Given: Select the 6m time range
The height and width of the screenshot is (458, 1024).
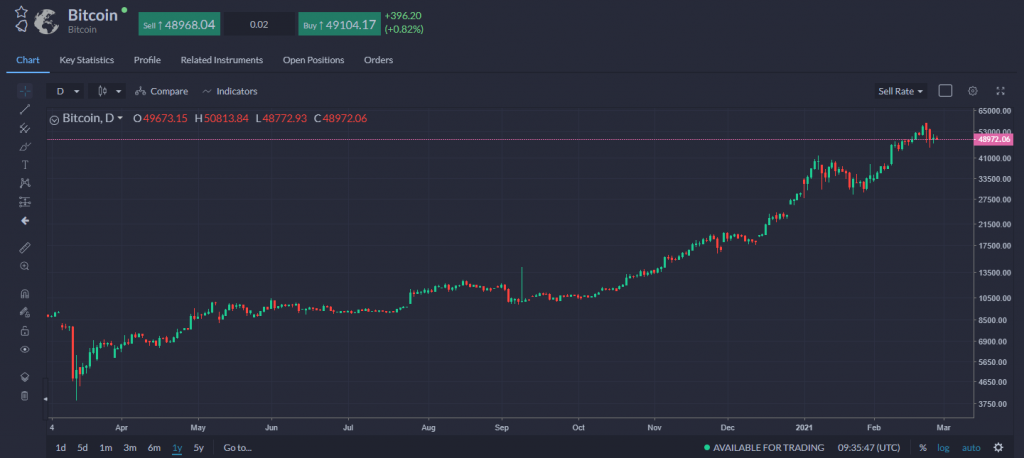Looking at the screenshot, I should click(154, 448).
